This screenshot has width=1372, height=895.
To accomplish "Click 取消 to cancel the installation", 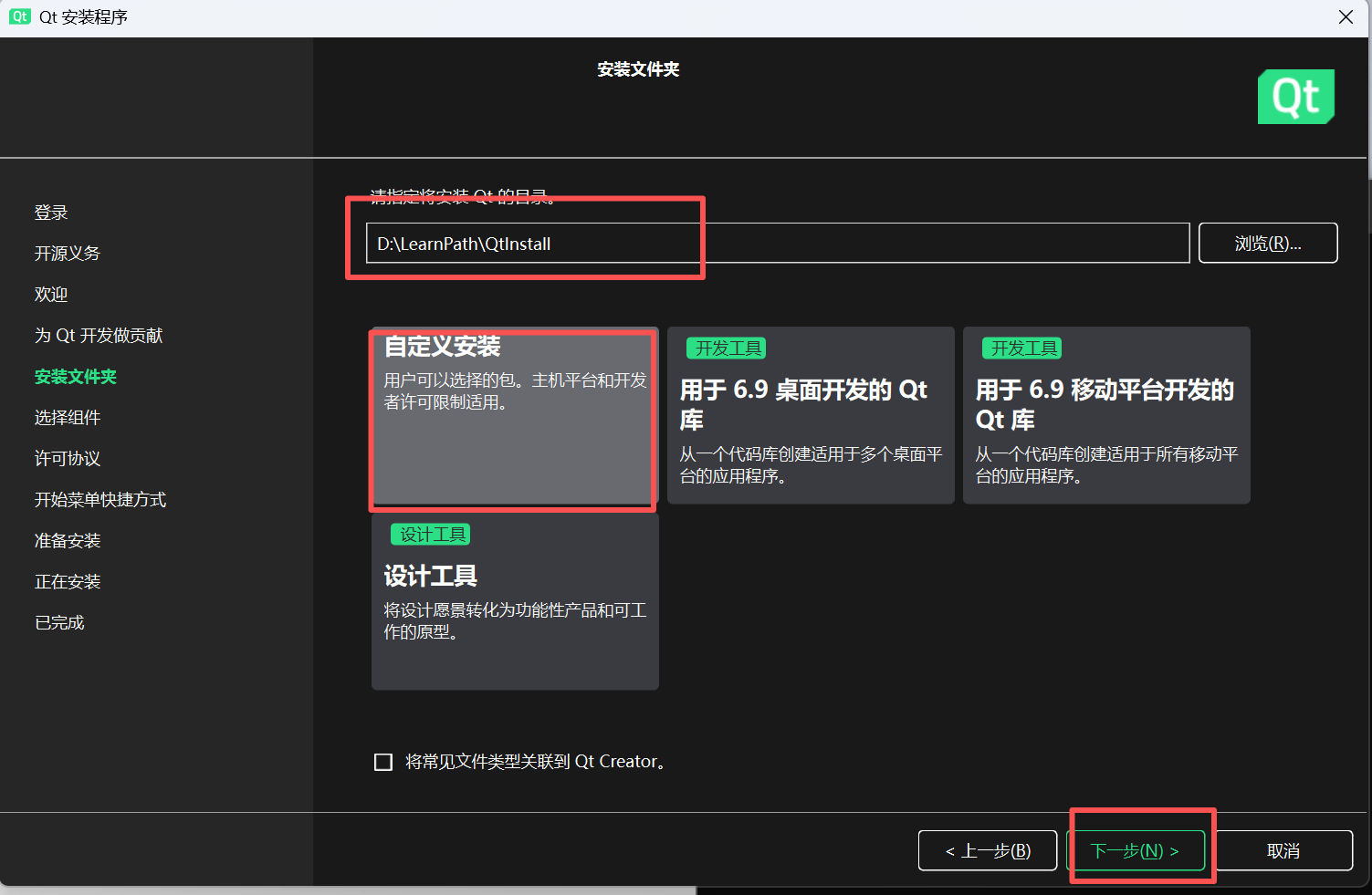I will click(x=1283, y=849).
